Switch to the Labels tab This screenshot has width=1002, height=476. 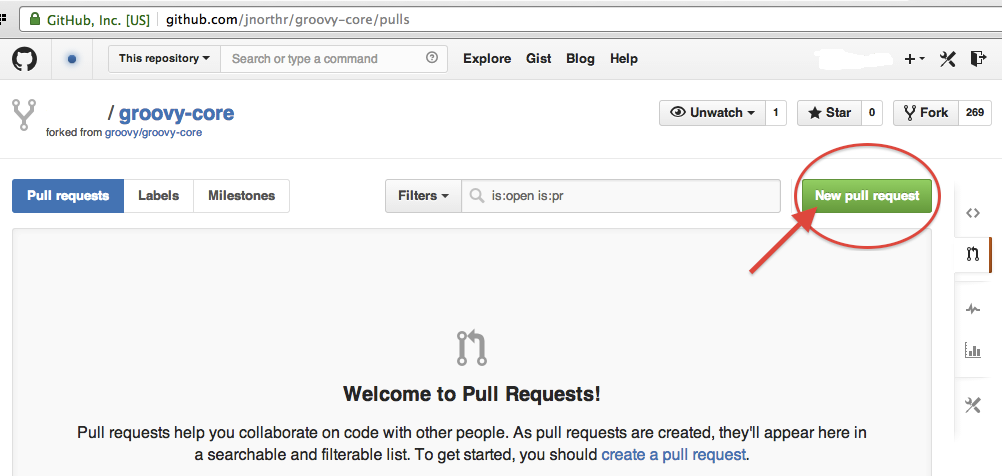click(x=158, y=196)
